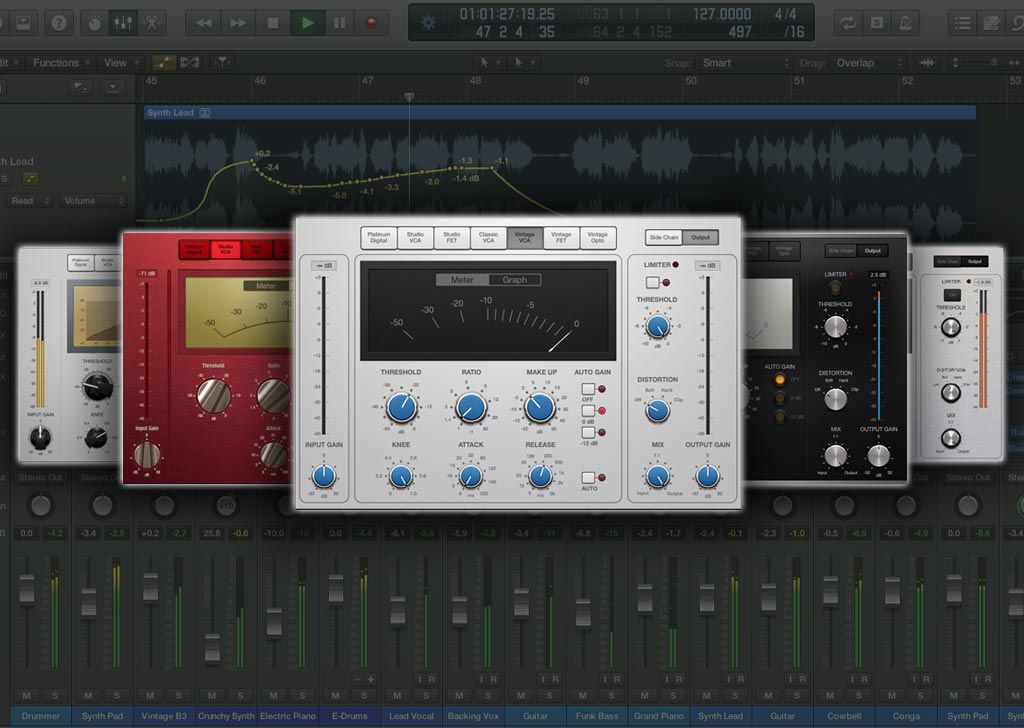Image resolution: width=1024 pixels, height=728 pixels.
Task: Open the Note Pads icon
Action: coord(991,24)
